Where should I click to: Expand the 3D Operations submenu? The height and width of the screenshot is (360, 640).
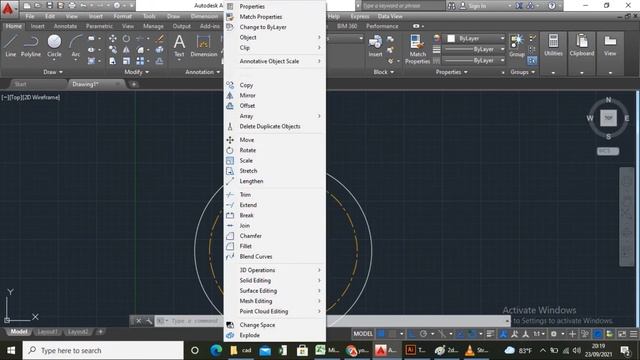275,270
